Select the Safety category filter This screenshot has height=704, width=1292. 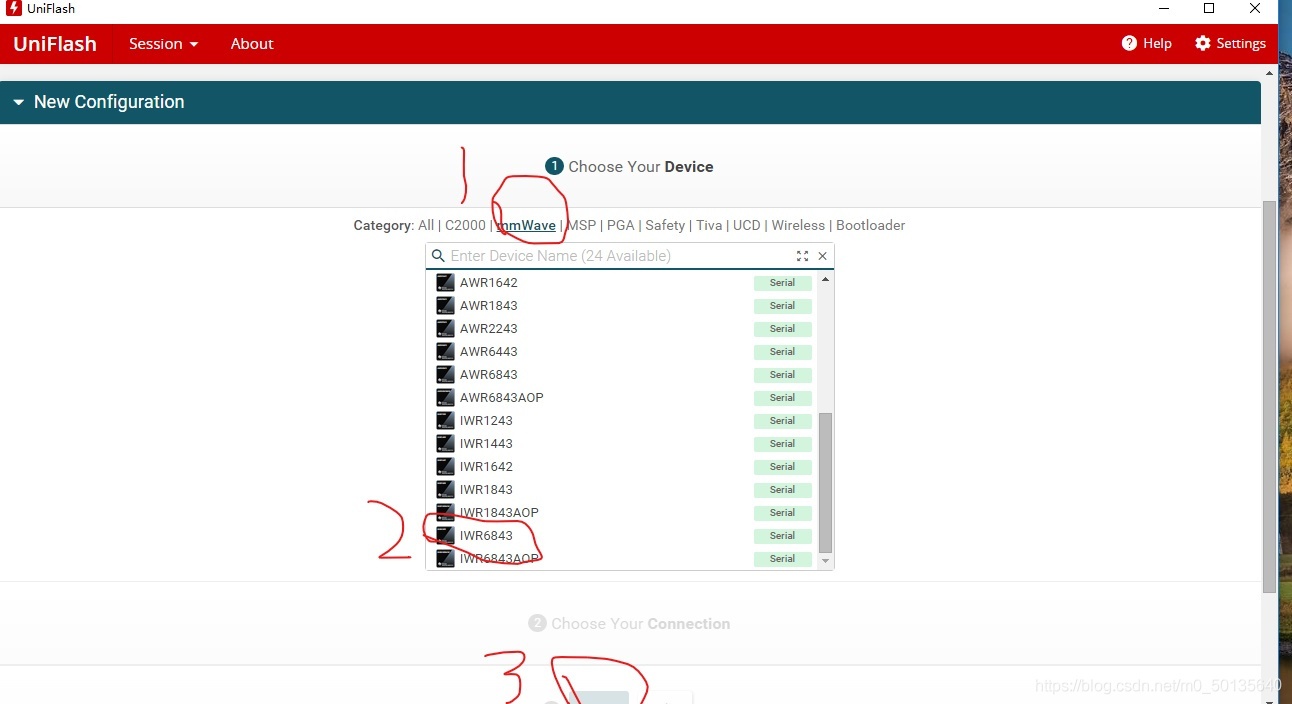[665, 225]
